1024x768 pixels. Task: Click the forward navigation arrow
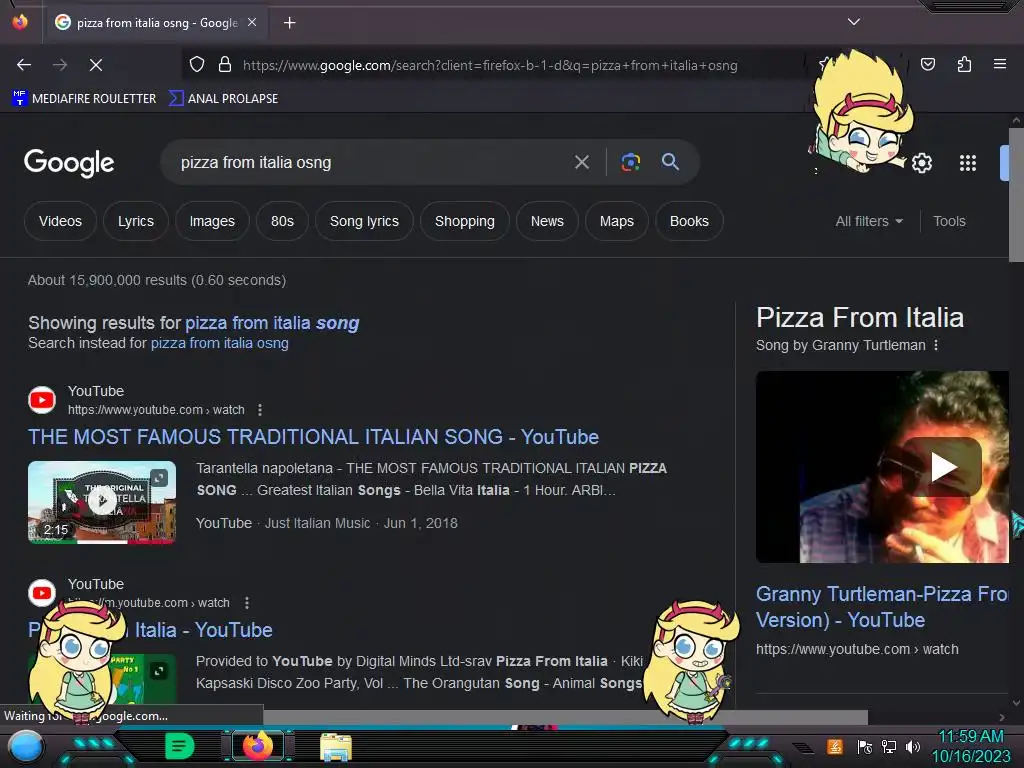[60, 65]
